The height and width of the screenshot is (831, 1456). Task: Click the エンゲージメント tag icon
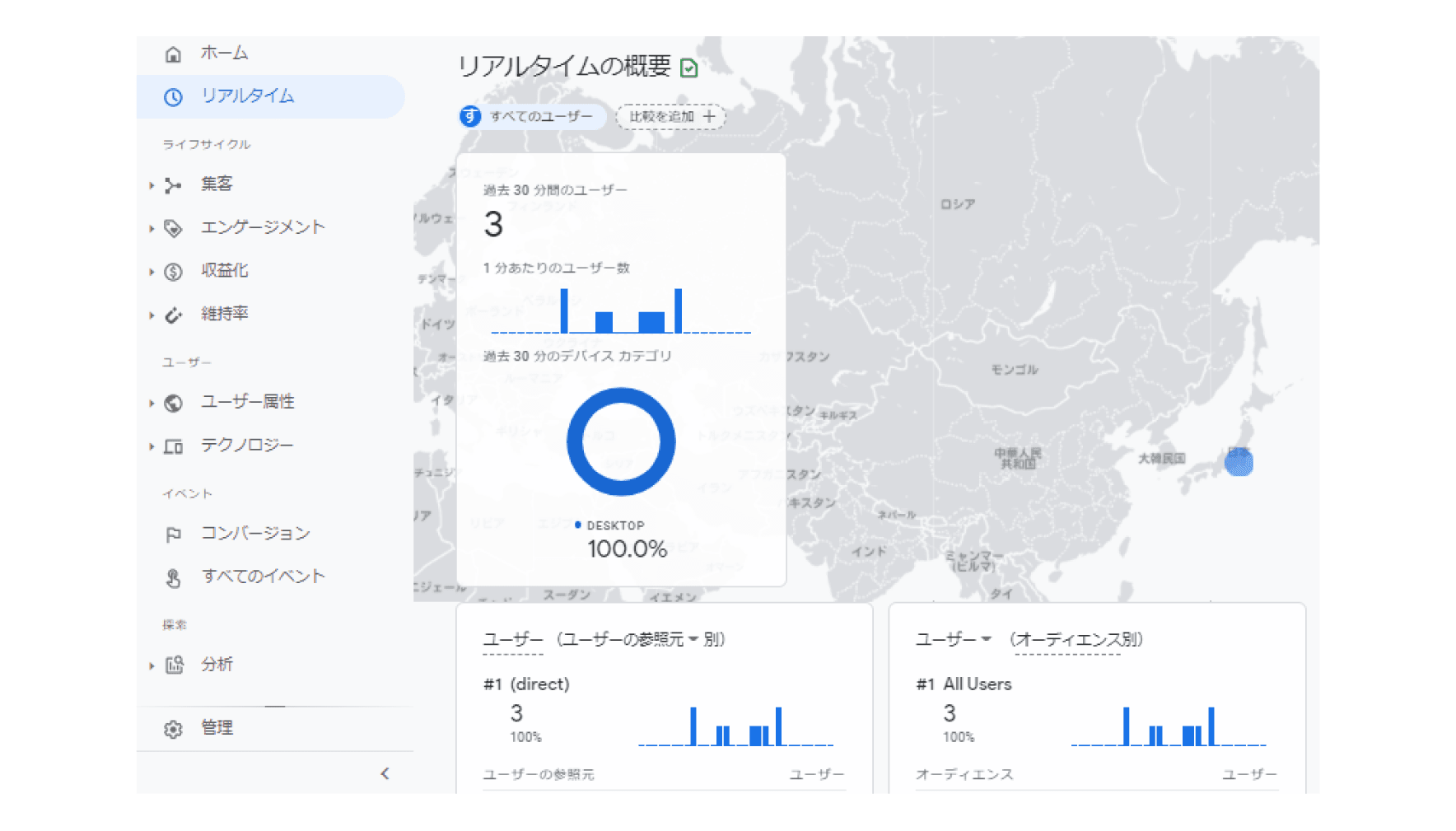[173, 228]
